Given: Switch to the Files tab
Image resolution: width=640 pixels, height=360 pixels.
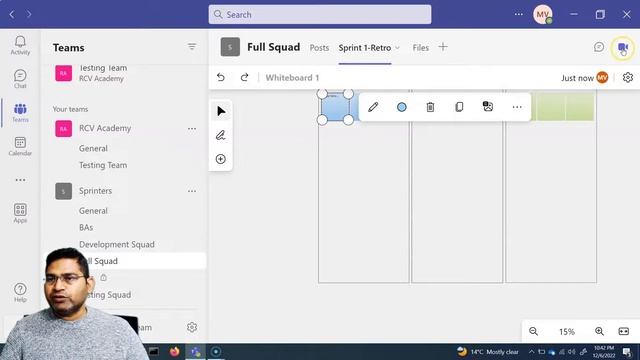Looking at the screenshot, I should click(x=420, y=48).
